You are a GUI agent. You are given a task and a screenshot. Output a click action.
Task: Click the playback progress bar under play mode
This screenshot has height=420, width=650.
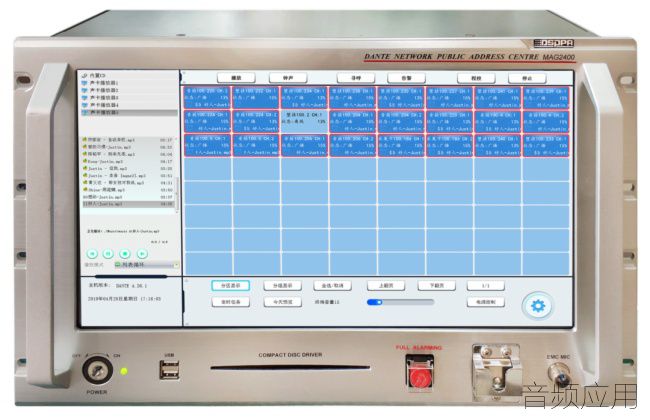pyautogui.click(x=131, y=276)
